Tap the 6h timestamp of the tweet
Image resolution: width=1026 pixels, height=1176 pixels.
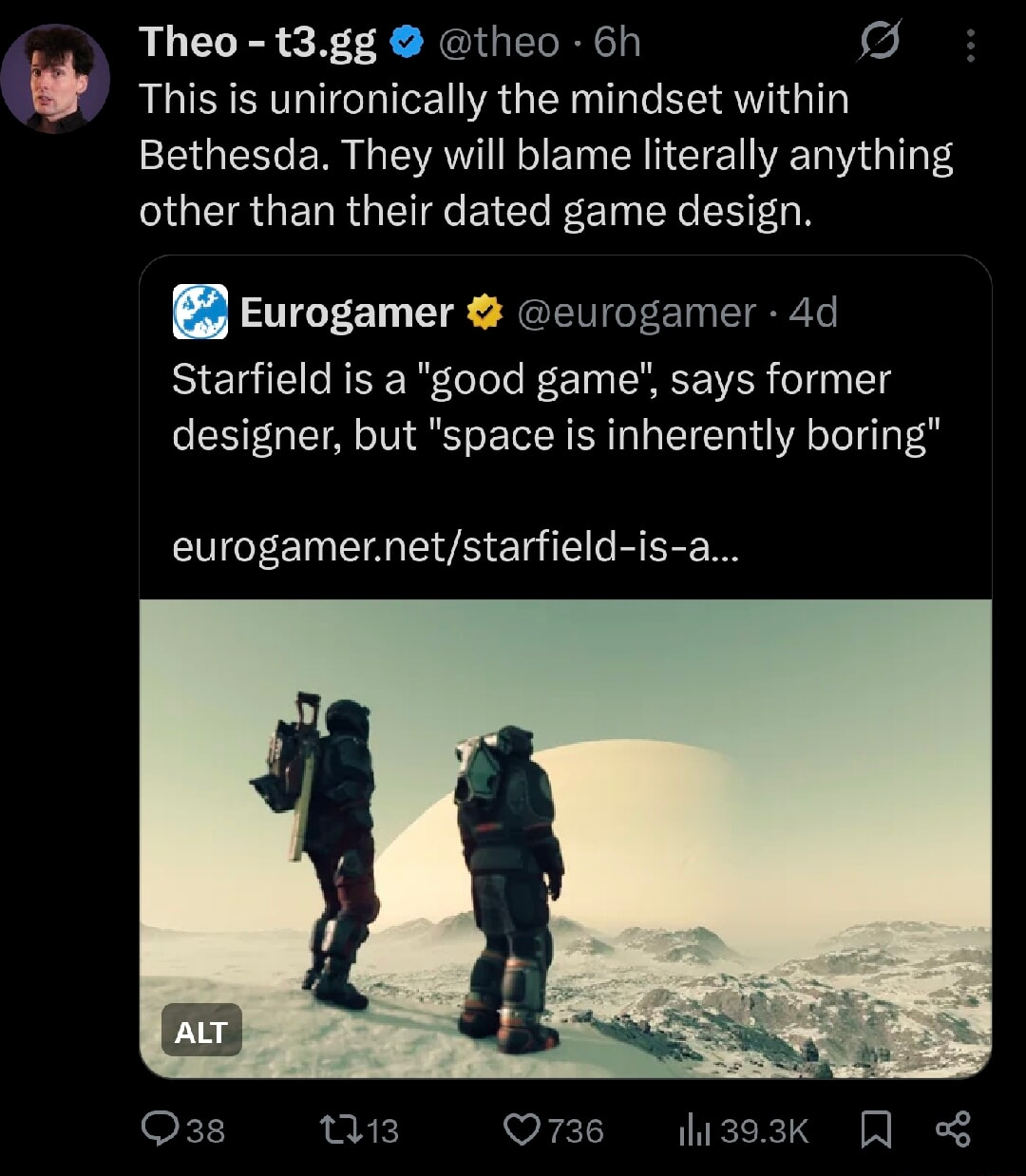617,43
